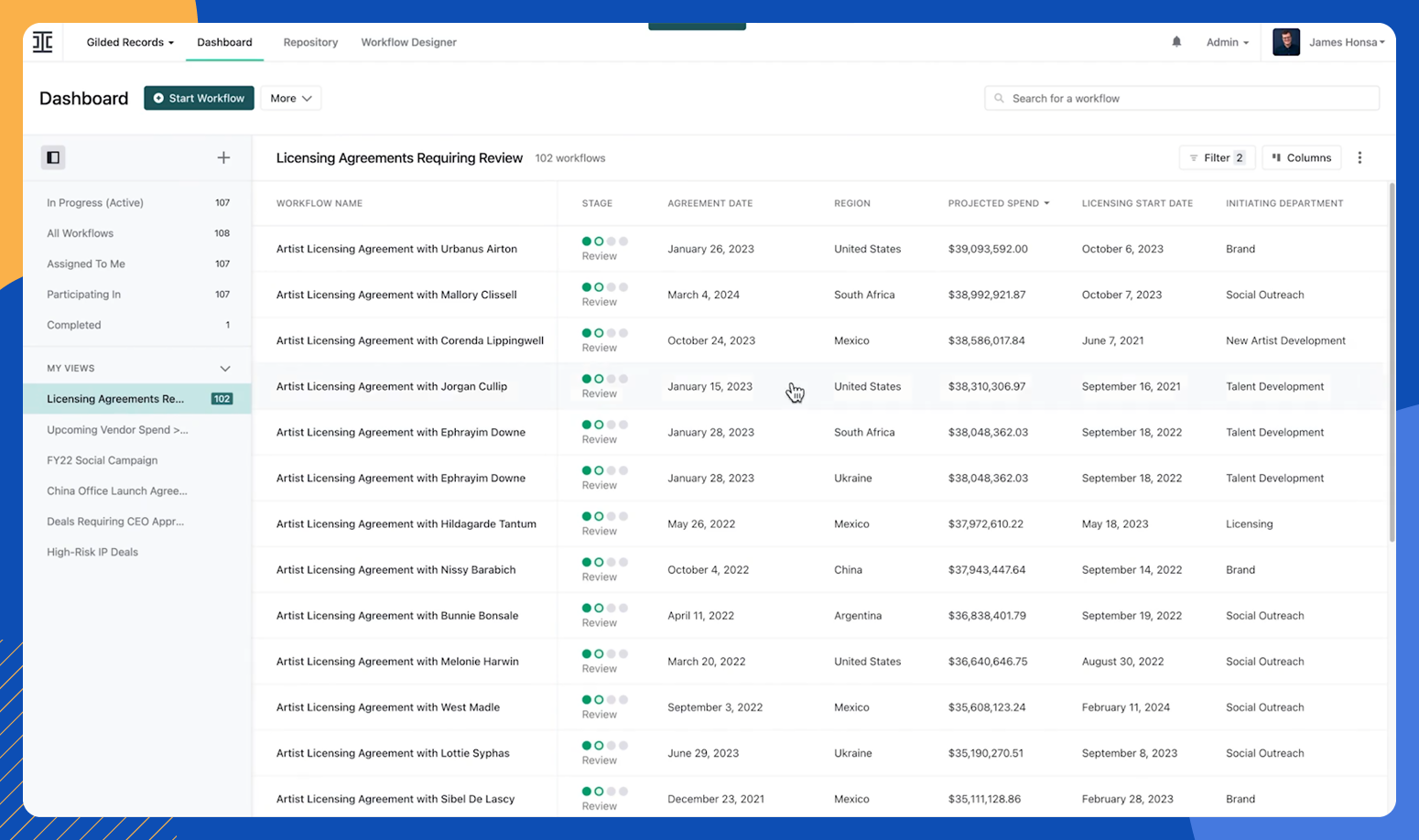Open the Columns configuration
Viewport: 1419px width, 840px height.
pos(1301,156)
